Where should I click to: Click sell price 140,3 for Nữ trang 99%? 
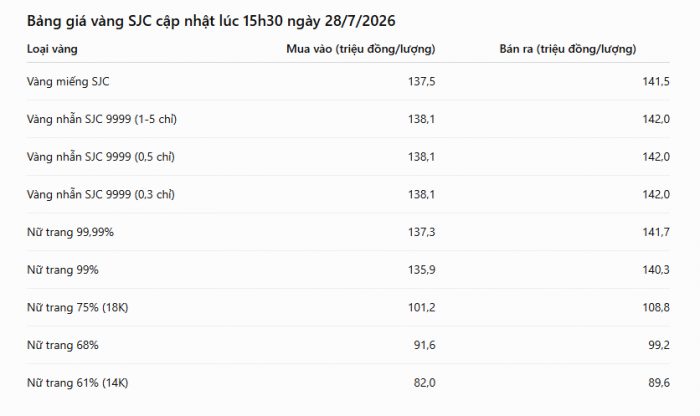click(656, 270)
